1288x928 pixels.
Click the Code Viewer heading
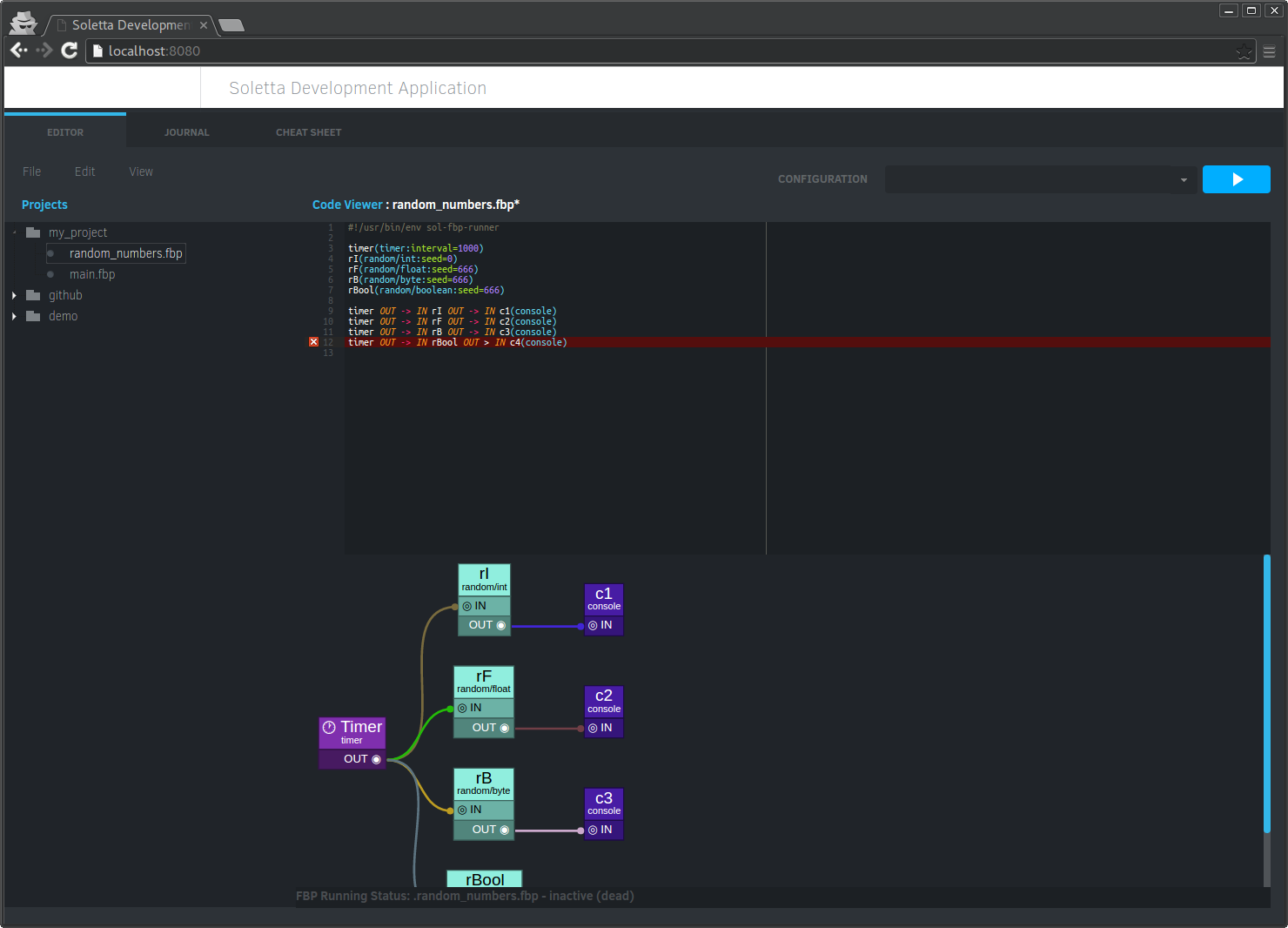click(x=347, y=205)
